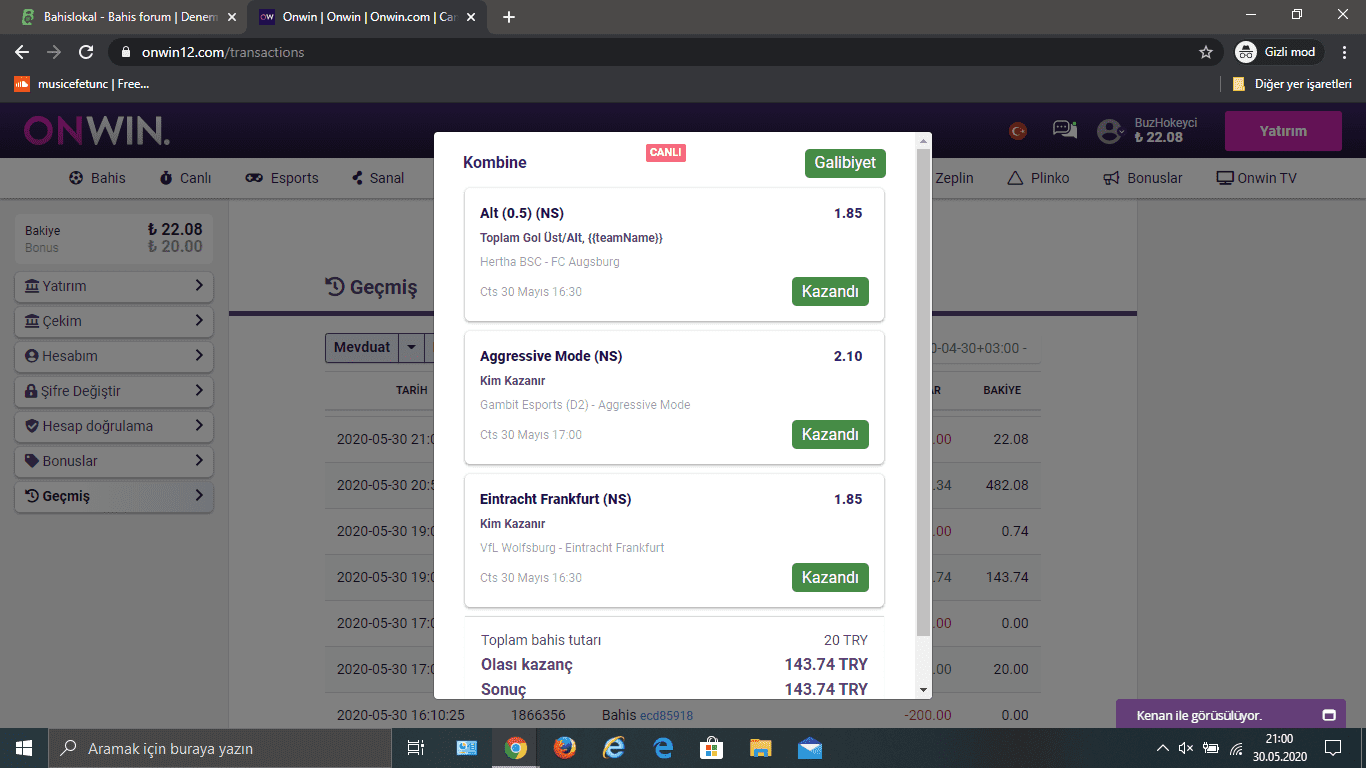Open Task View on the taskbar

click(416, 748)
